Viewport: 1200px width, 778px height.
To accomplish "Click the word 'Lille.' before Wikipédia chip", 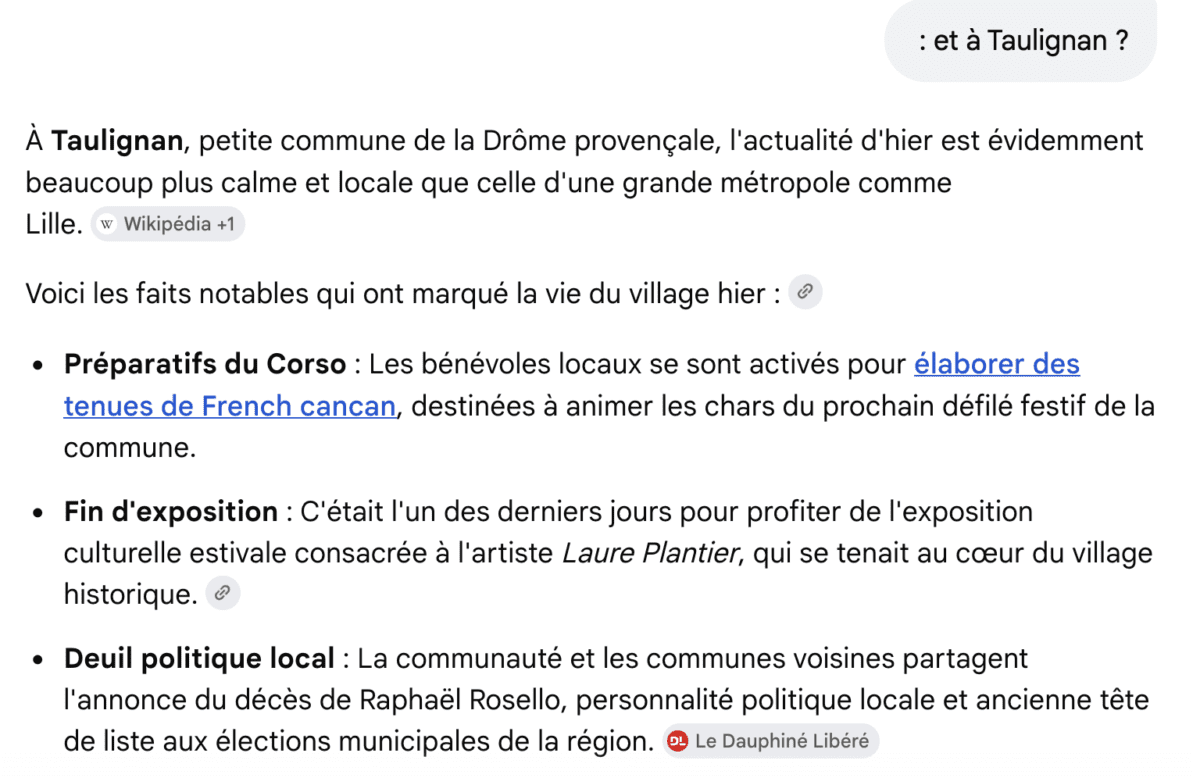I will (54, 225).
